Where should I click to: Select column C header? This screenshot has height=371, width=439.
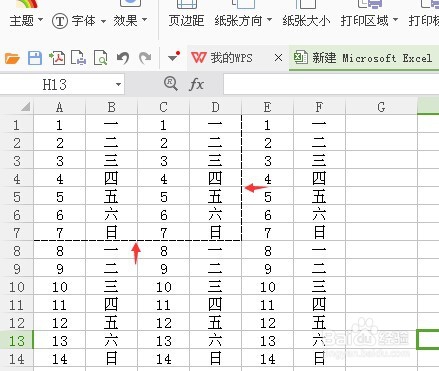[163, 107]
